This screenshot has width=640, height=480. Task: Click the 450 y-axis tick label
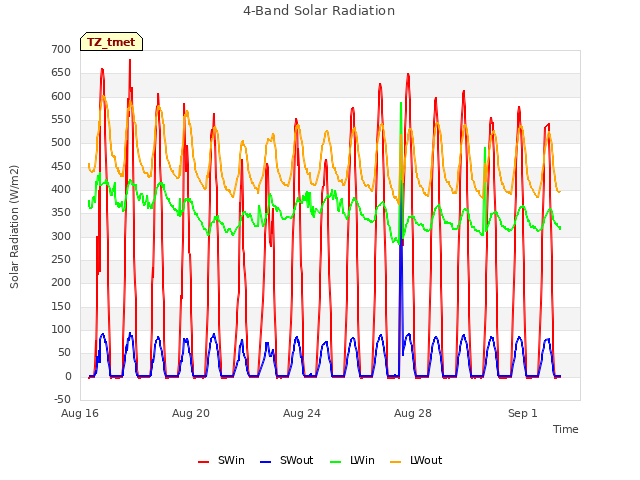tap(61, 167)
